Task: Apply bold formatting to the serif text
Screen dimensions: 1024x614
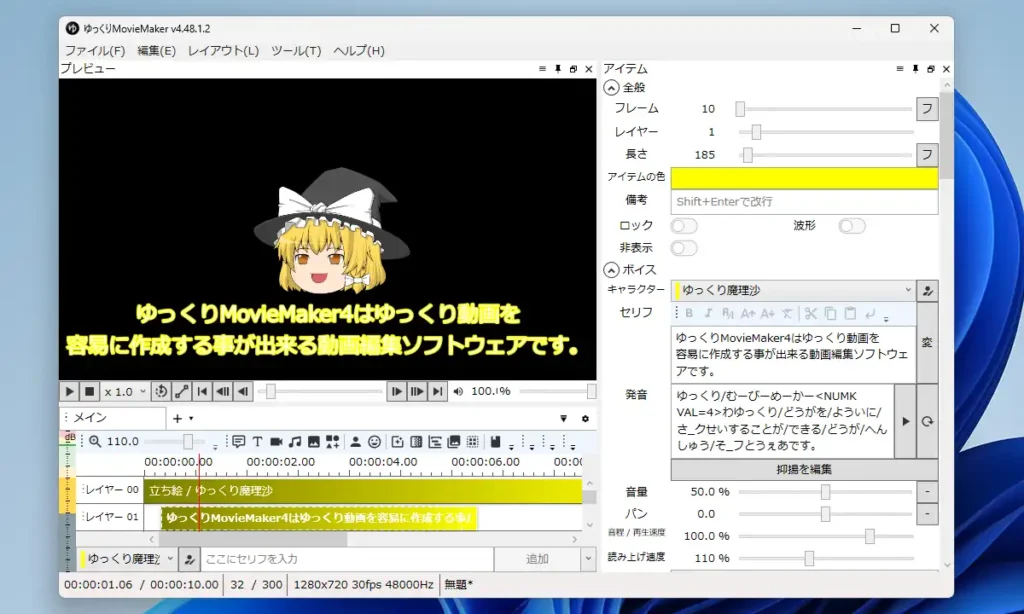Action: coord(690,313)
